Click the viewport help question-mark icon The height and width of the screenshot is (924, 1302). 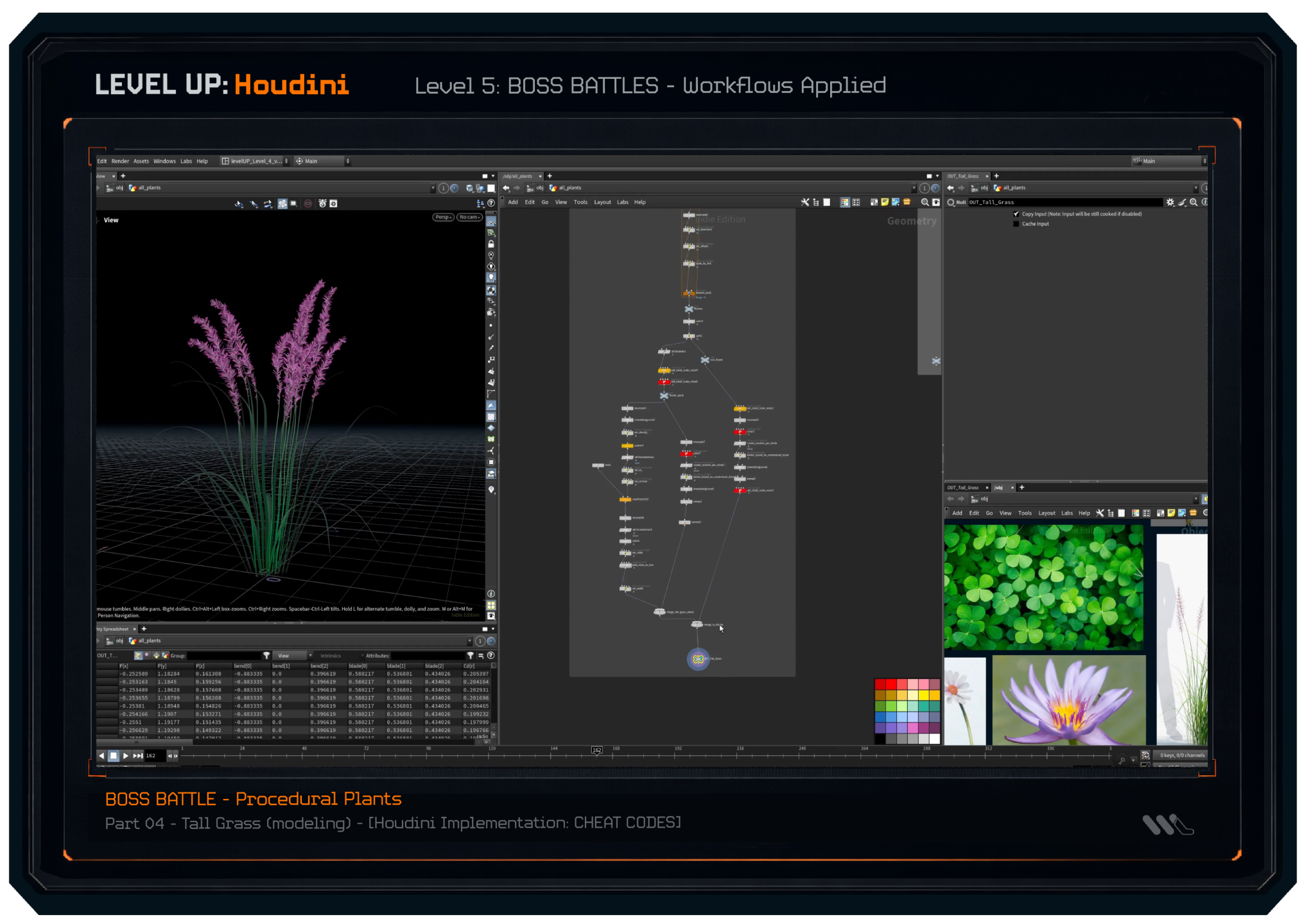click(491, 203)
